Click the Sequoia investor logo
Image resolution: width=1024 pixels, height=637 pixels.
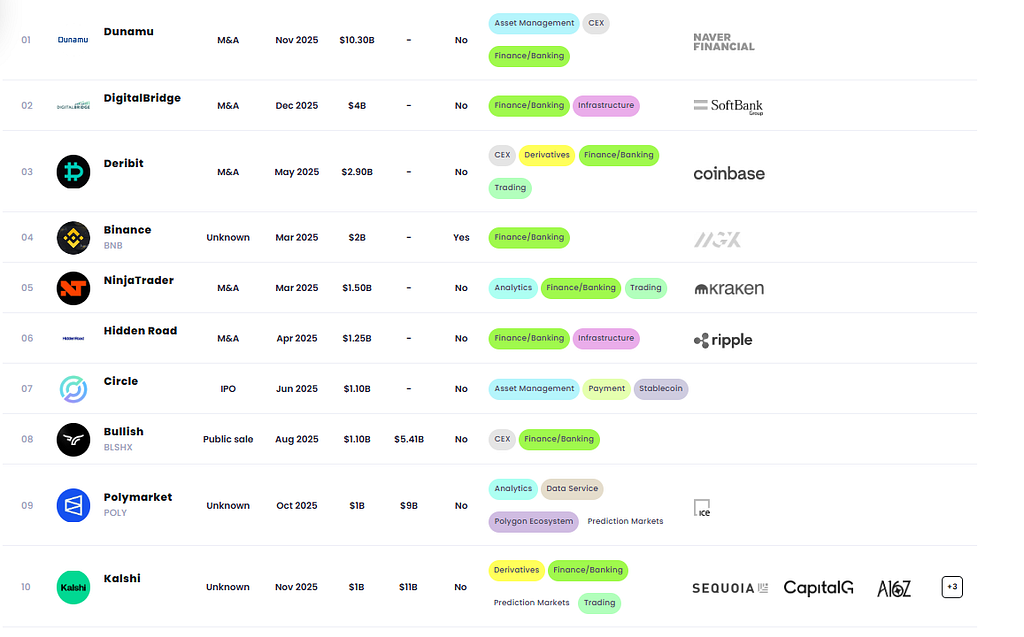pos(730,589)
